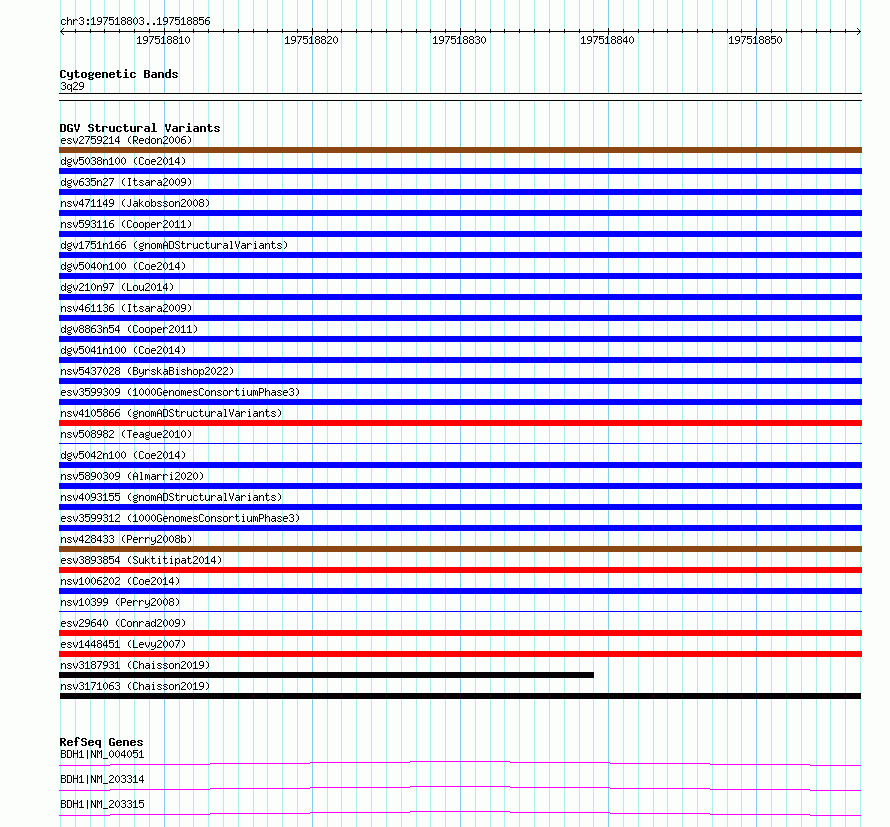
Task: Open variant nsv1006202 (Coe2014)
Action: pos(120,581)
